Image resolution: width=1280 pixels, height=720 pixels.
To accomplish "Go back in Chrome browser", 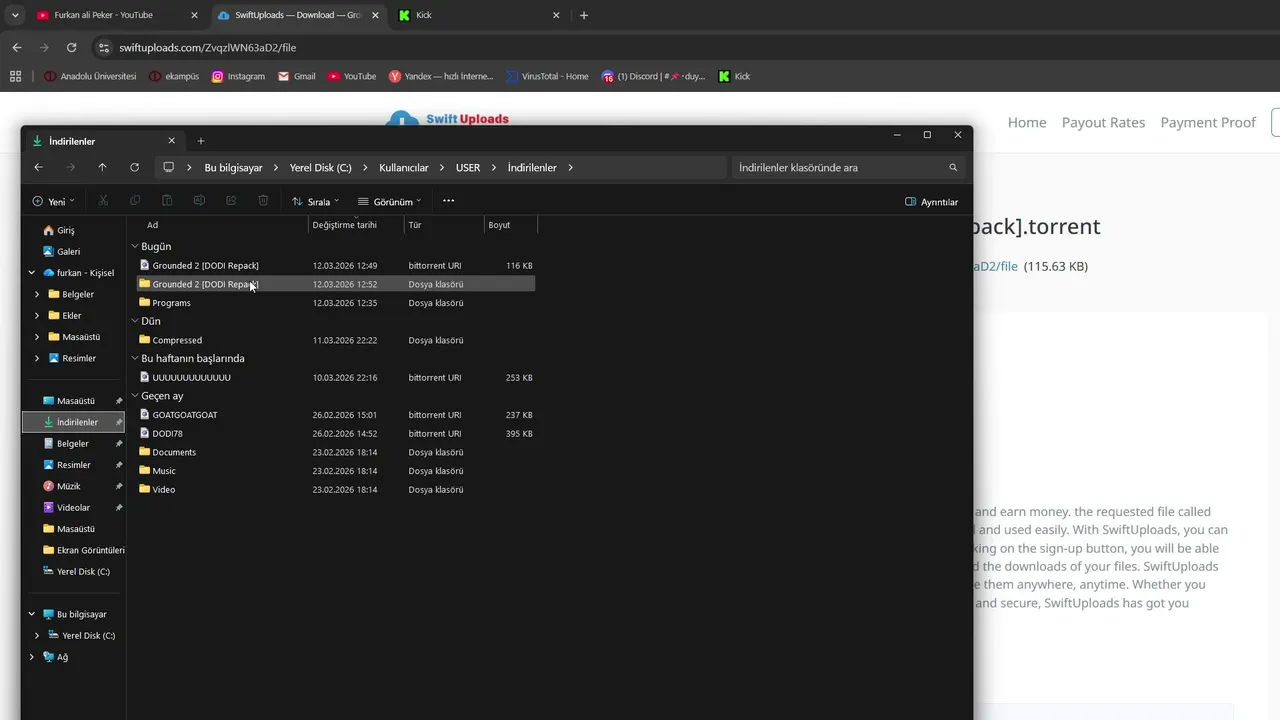I will tap(17, 47).
